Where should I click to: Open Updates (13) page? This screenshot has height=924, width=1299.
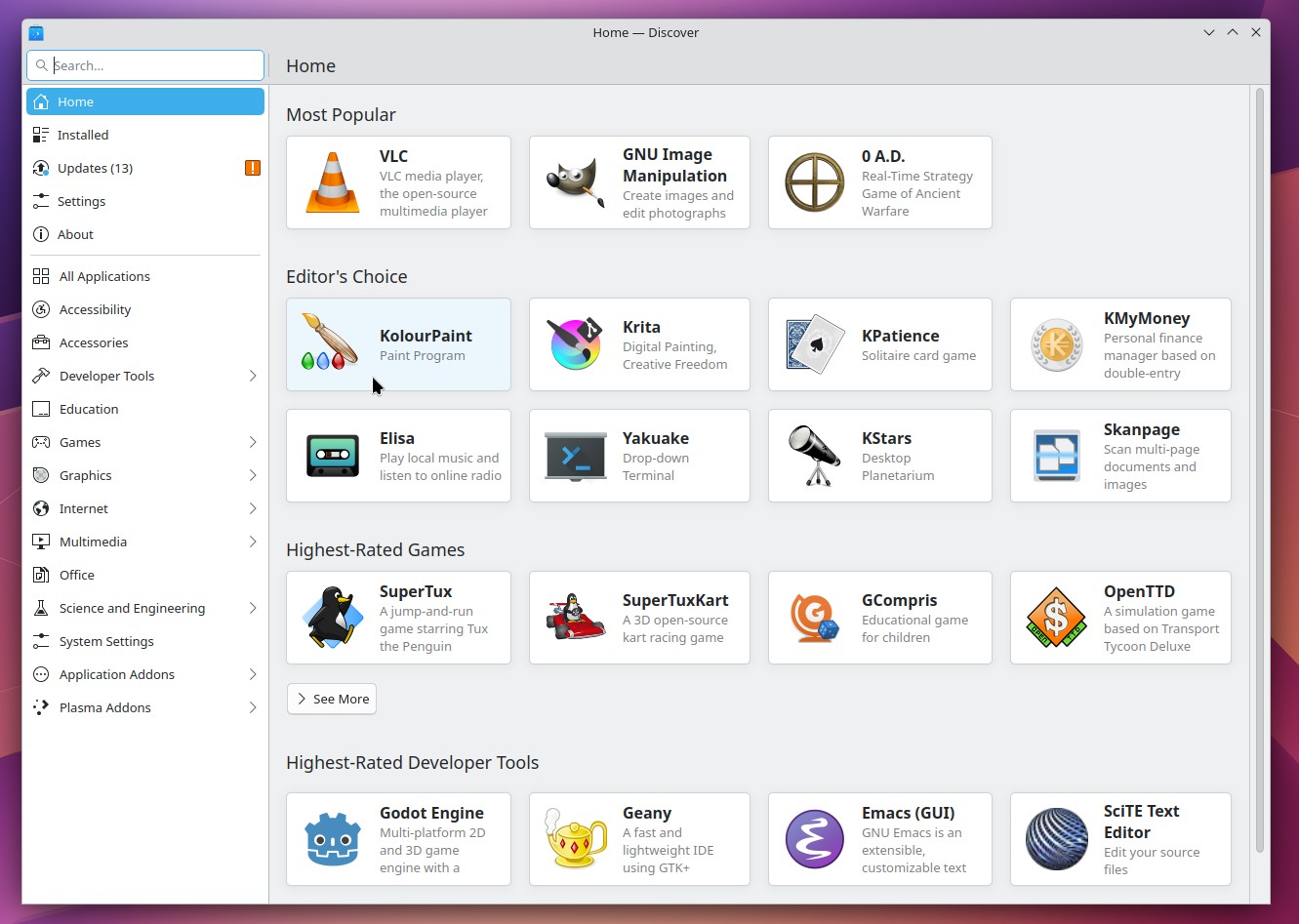click(145, 168)
